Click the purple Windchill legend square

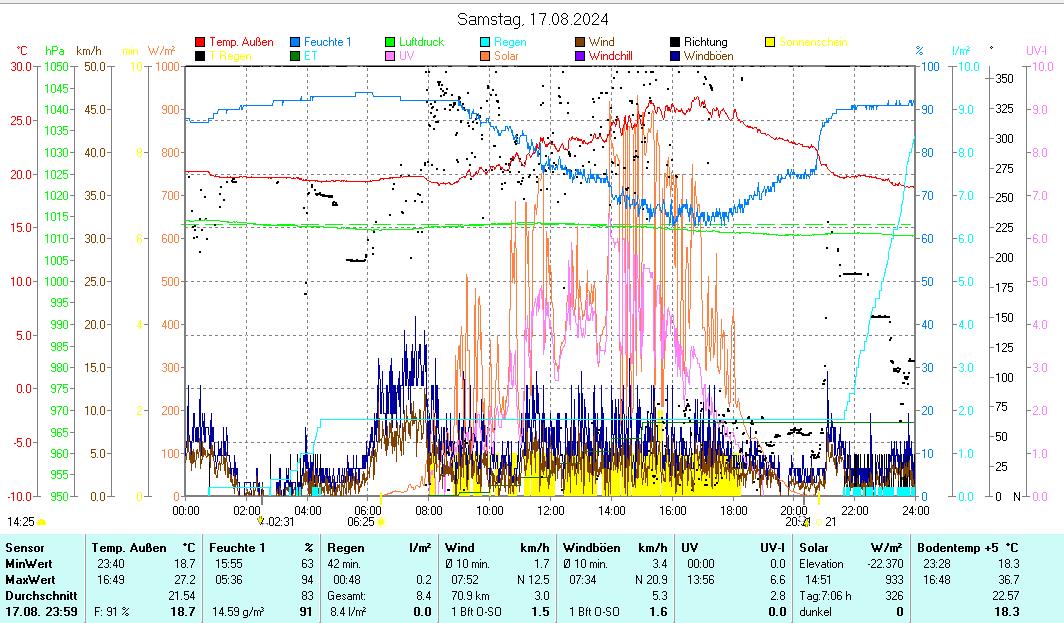[x=580, y=56]
